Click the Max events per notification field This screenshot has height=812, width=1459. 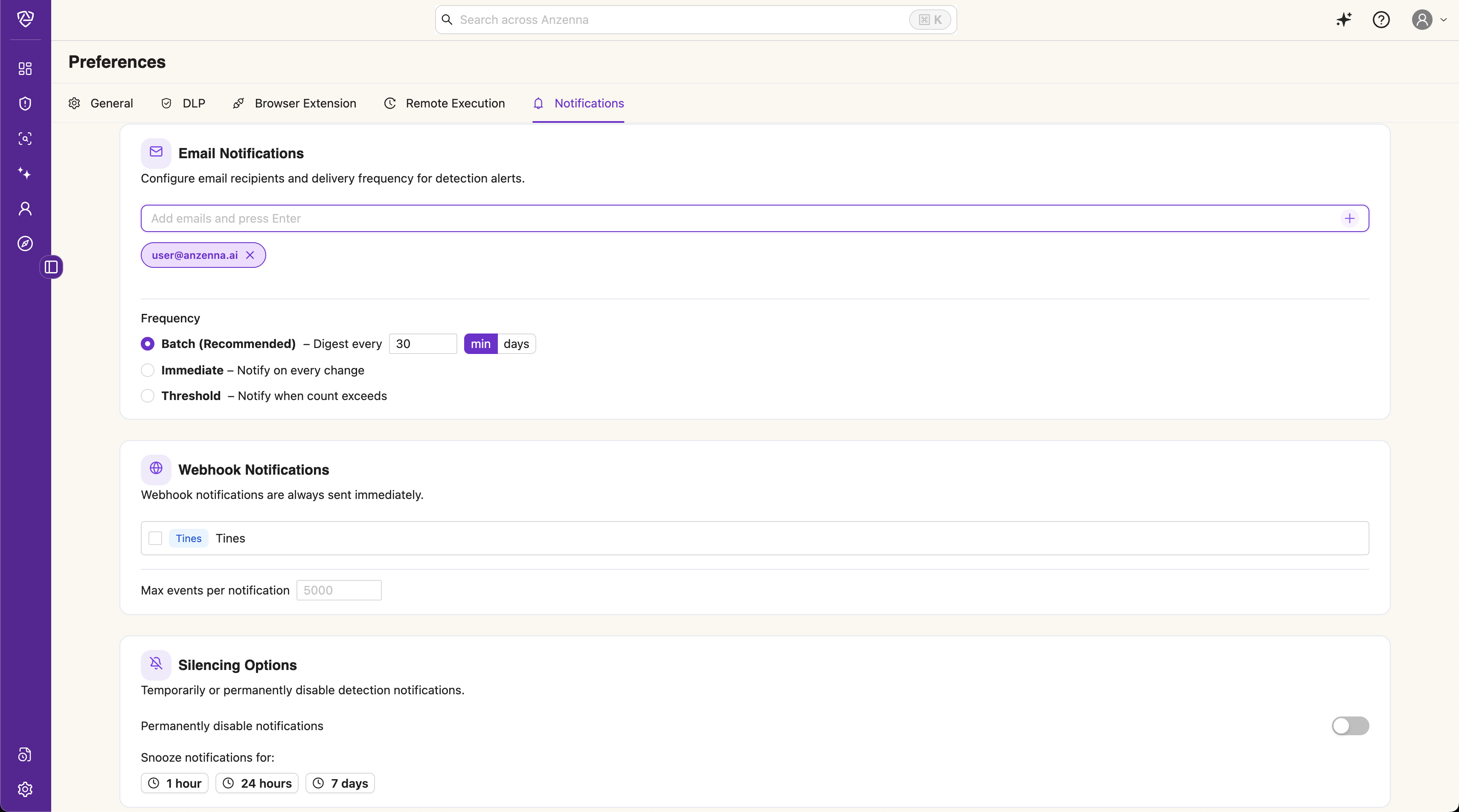pos(339,590)
